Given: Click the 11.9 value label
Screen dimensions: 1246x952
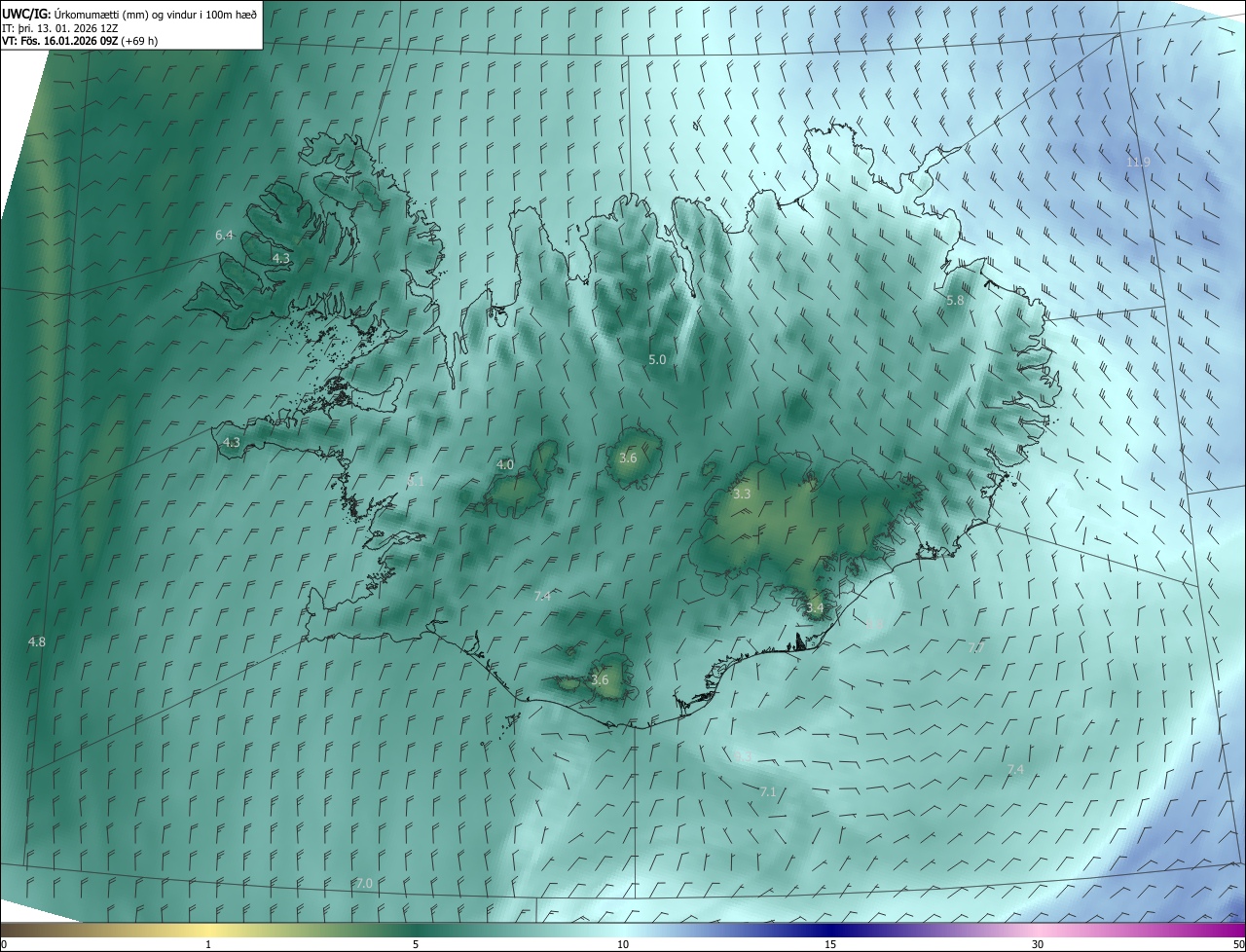Looking at the screenshot, I should (1138, 162).
